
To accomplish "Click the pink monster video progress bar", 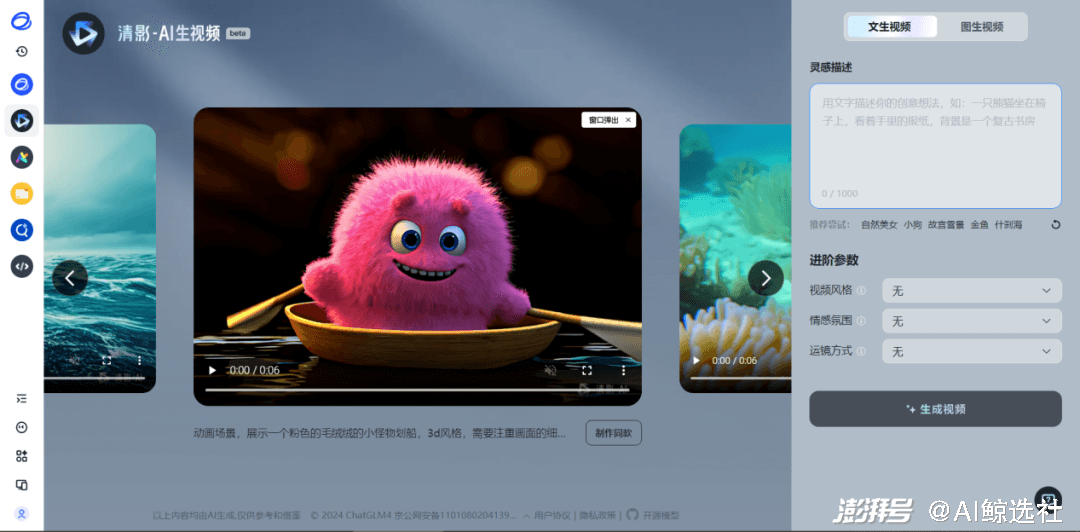I will pyautogui.click(x=417, y=390).
